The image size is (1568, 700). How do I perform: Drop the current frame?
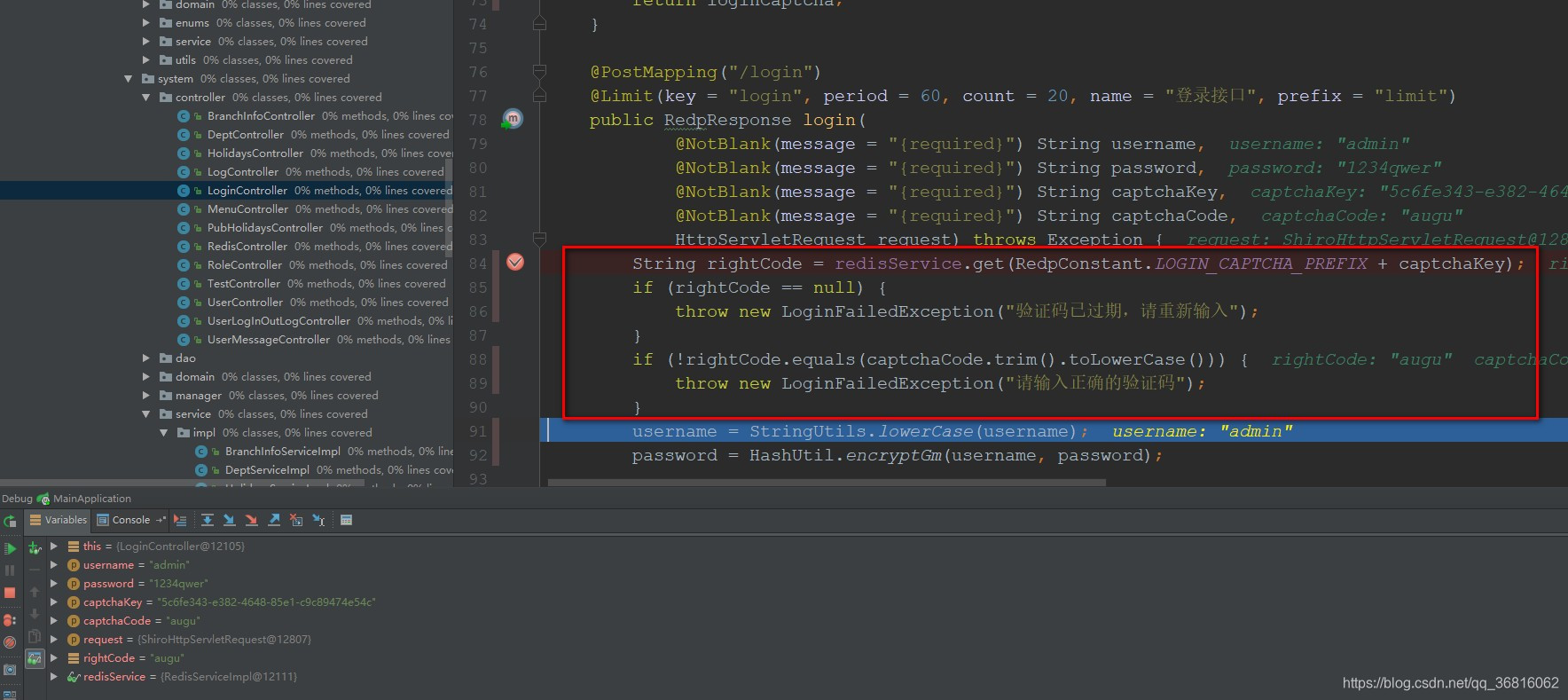[x=296, y=520]
